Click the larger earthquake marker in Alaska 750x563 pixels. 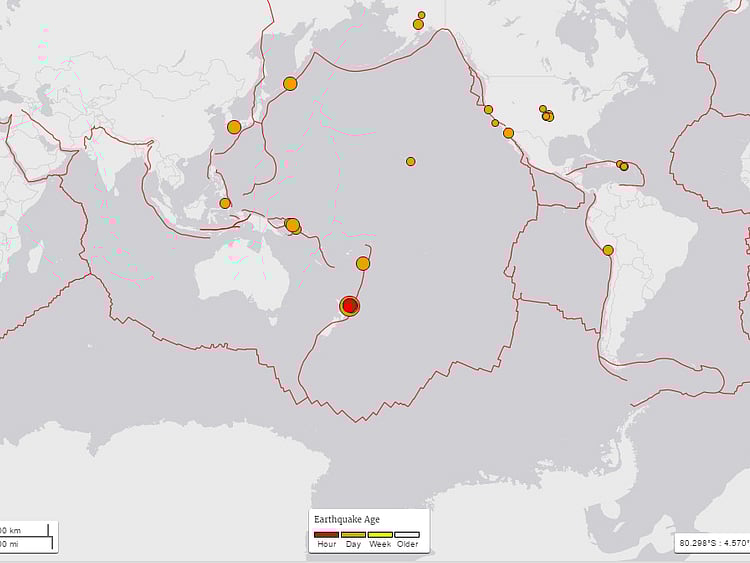[x=418, y=24]
